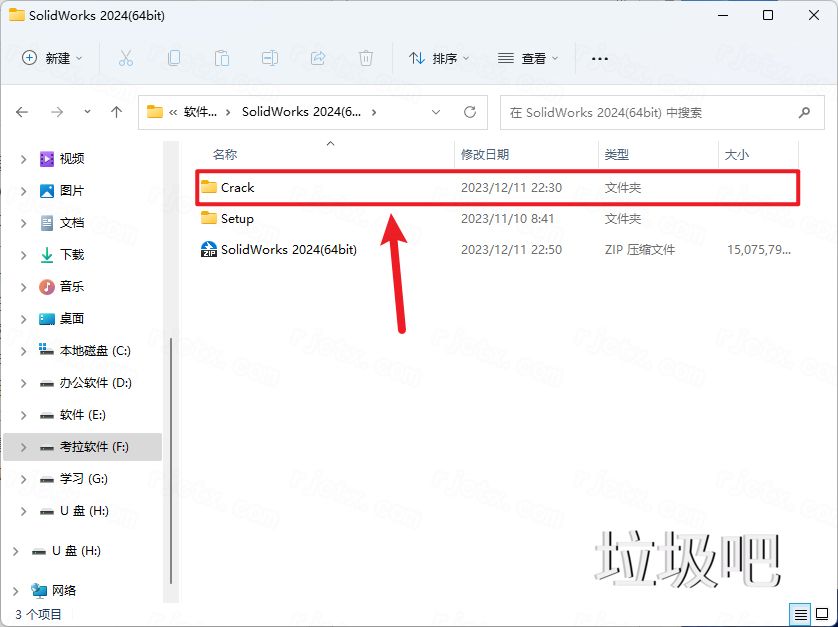Click the Delete icon on the toolbar
This screenshot has height=627, width=838.
[x=366, y=60]
